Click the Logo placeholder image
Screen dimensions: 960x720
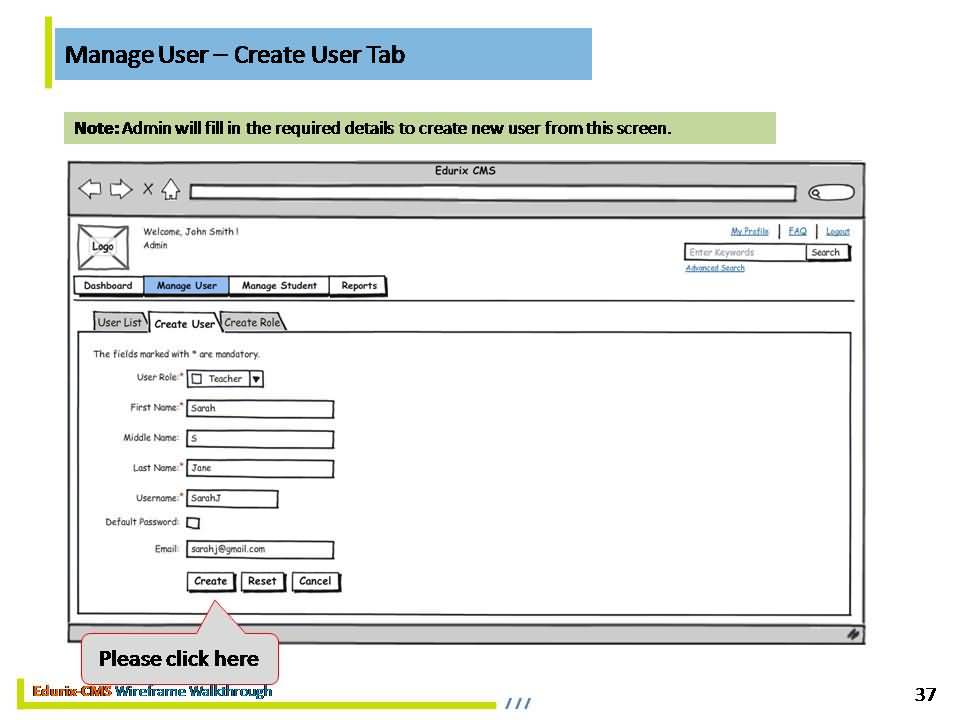[x=102, y=247]
